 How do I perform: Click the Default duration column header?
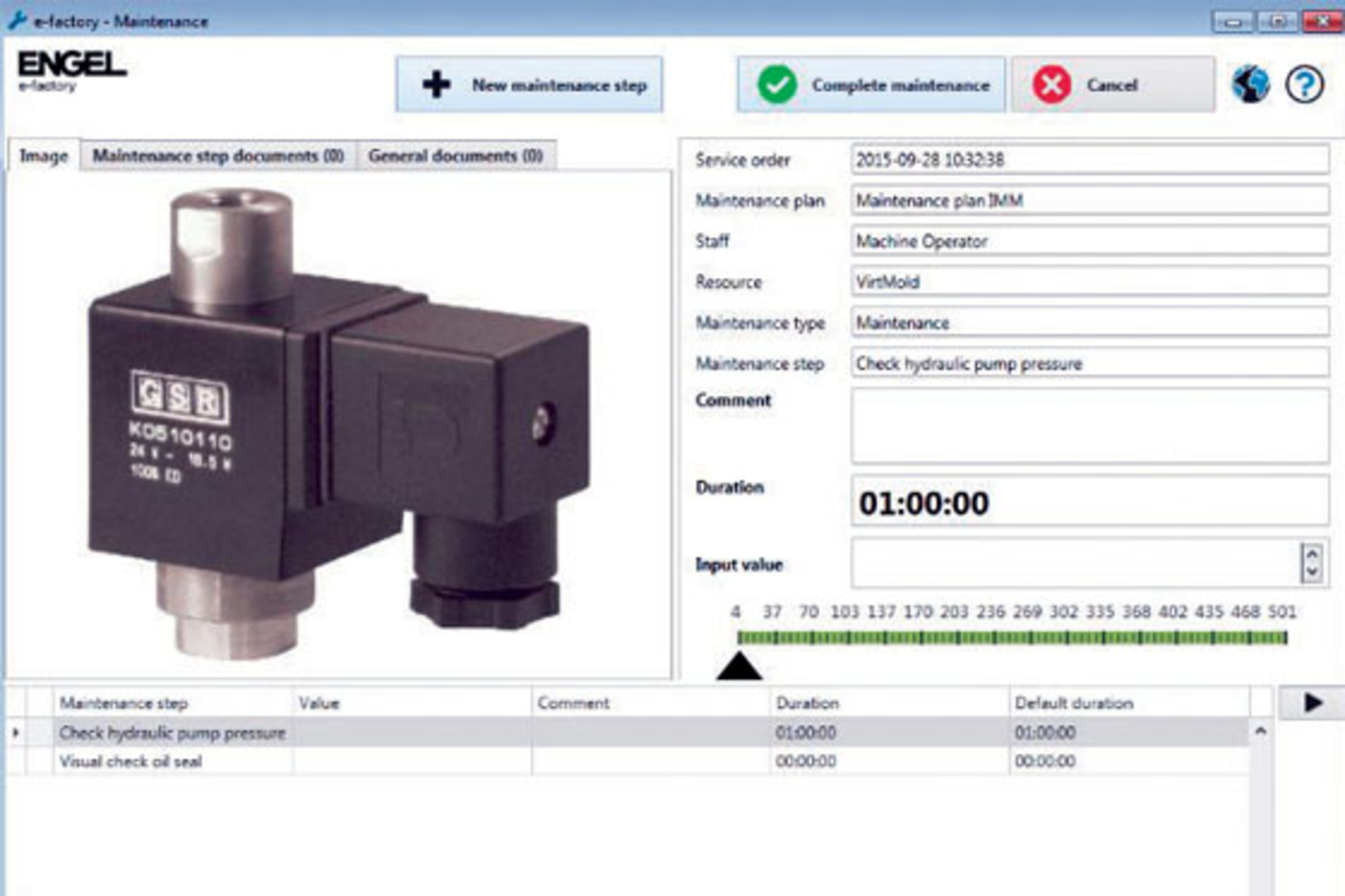tap(1073, 703)
